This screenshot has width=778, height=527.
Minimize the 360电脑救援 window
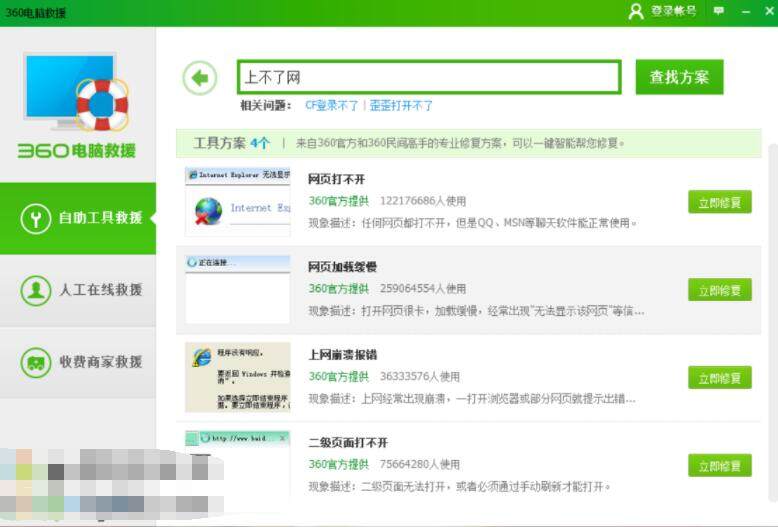click(x=746, y=11)
